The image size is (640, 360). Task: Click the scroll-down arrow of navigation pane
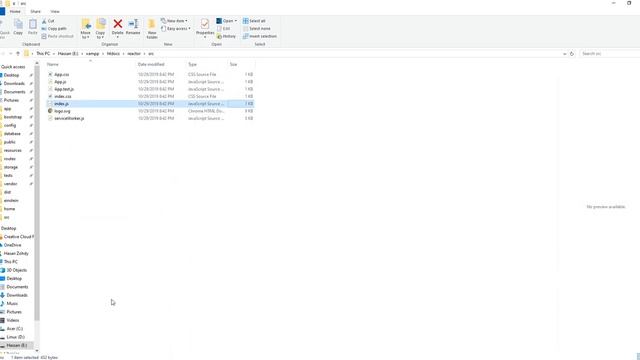[37, 350]
